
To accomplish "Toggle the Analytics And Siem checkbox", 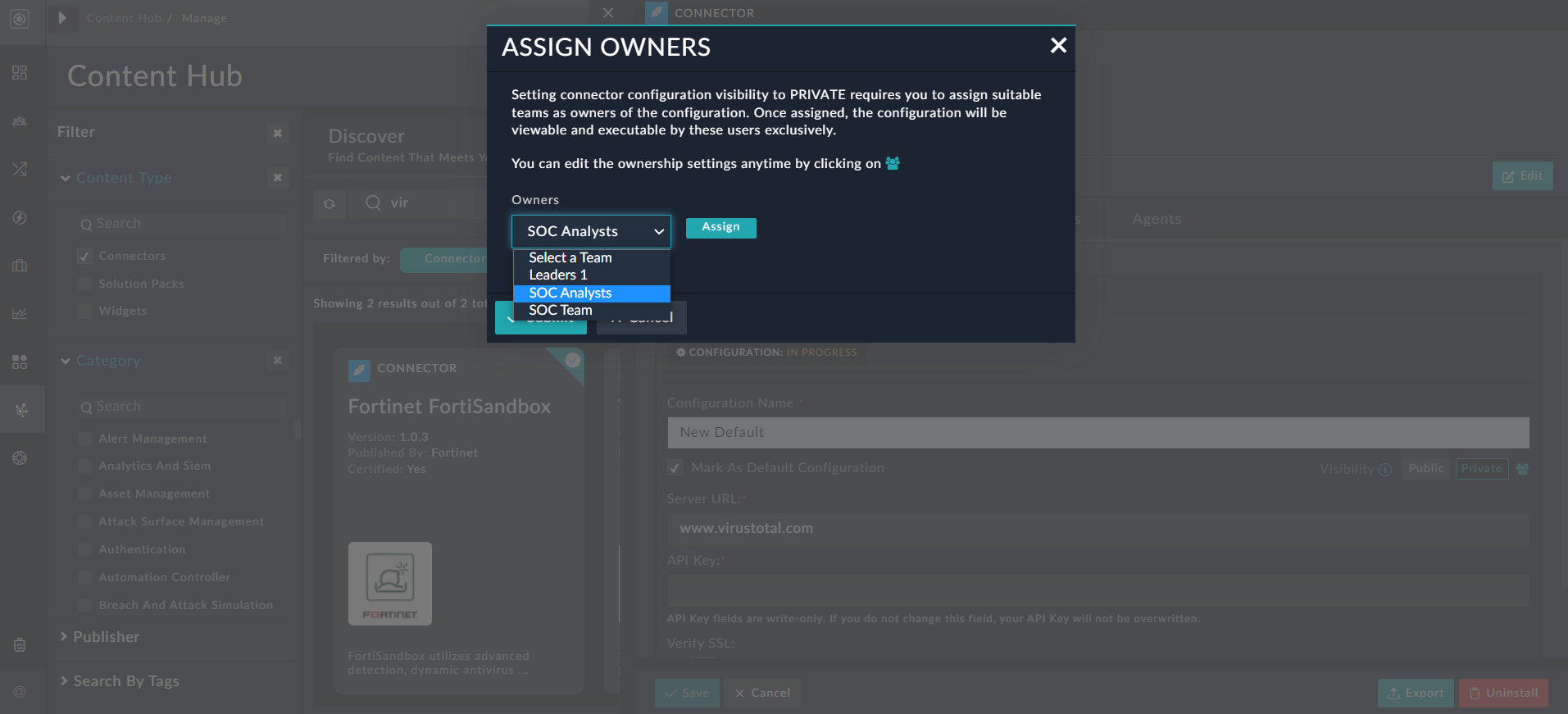I will pyautogui.click(x=84, y=466).
